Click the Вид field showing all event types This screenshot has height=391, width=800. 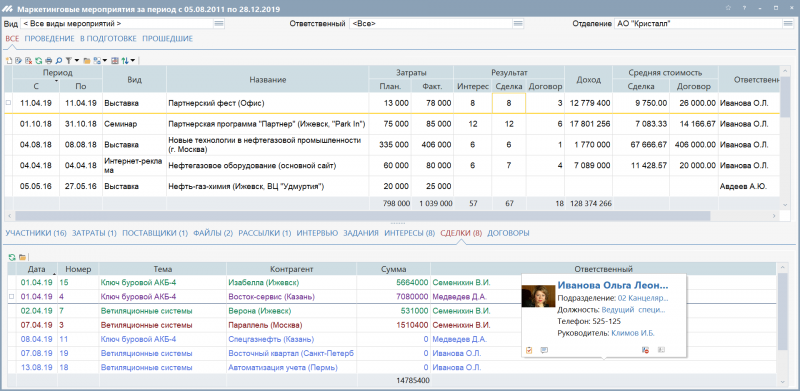(x=116, y=23)
